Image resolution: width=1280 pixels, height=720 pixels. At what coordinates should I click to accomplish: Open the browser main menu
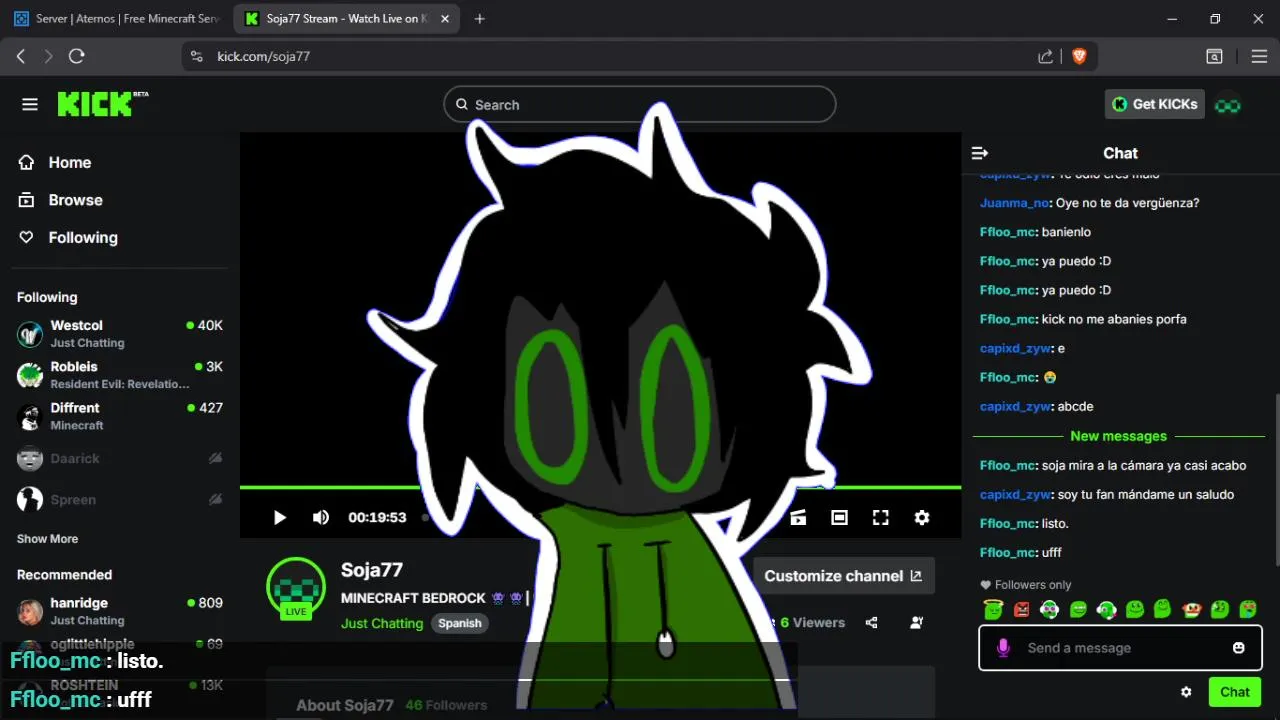[1259, 57]
